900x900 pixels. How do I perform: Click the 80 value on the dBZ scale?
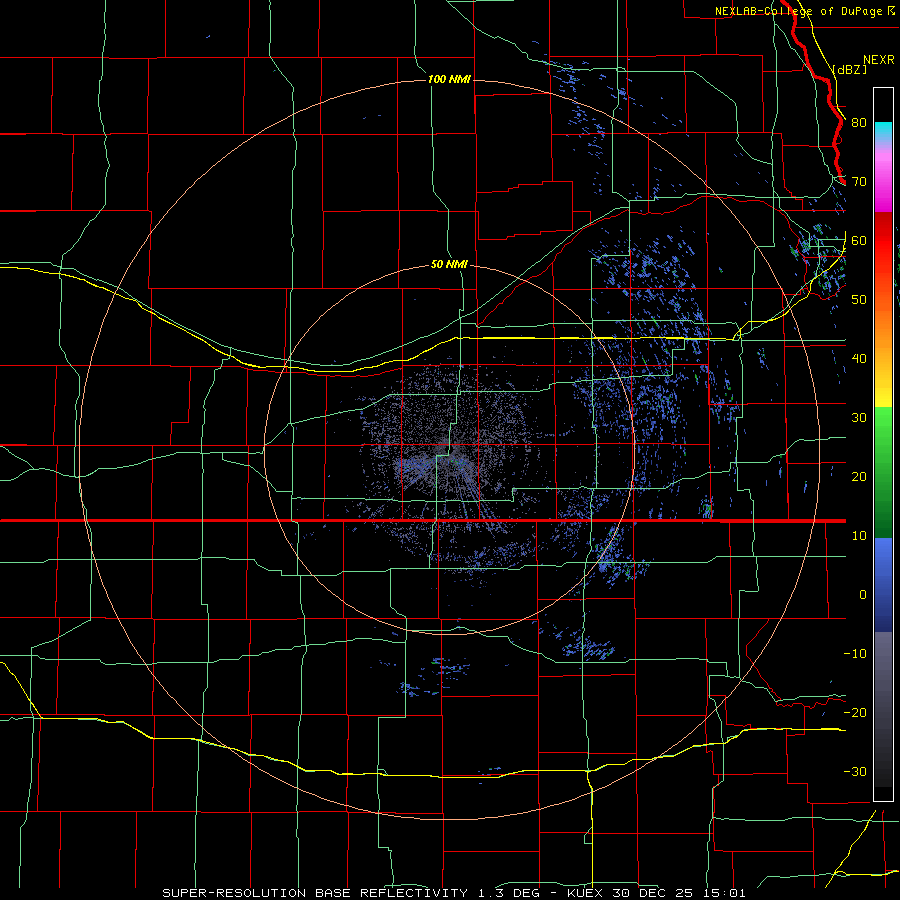(859, 123)
